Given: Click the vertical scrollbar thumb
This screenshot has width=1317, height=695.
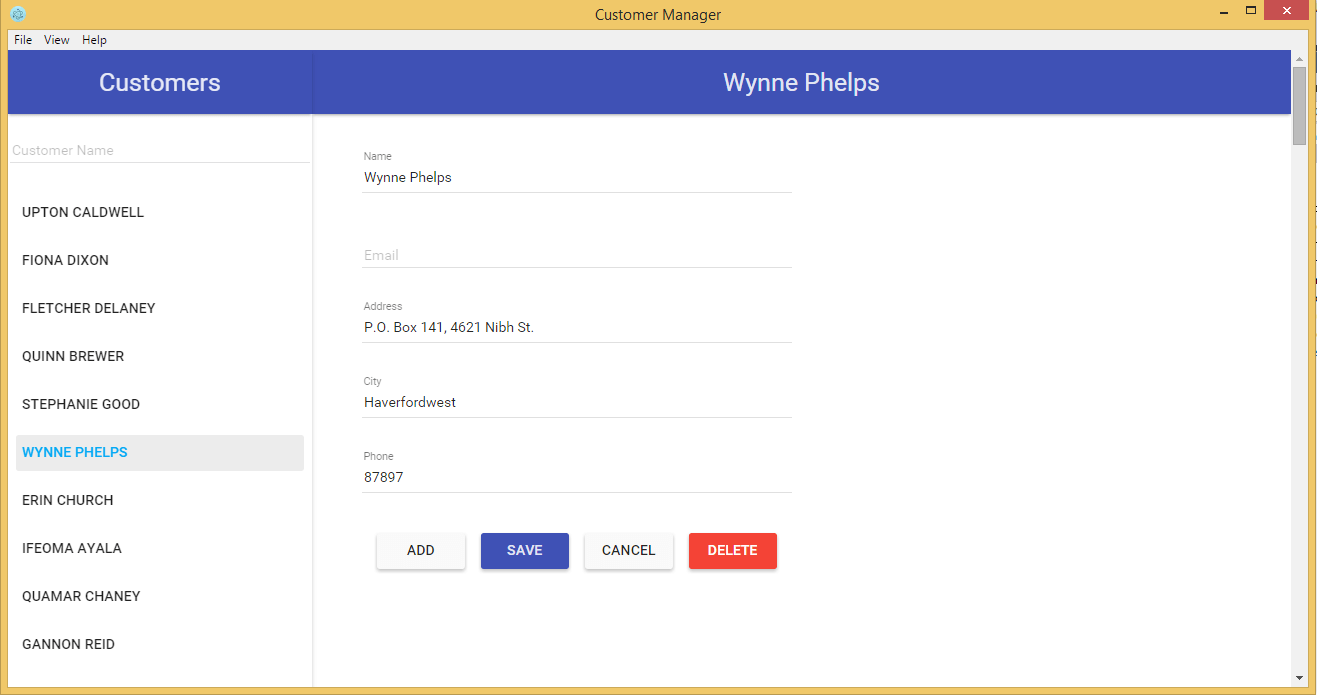Looking at the screenshot, I should pyautogui.click(x=1299, y=106).
